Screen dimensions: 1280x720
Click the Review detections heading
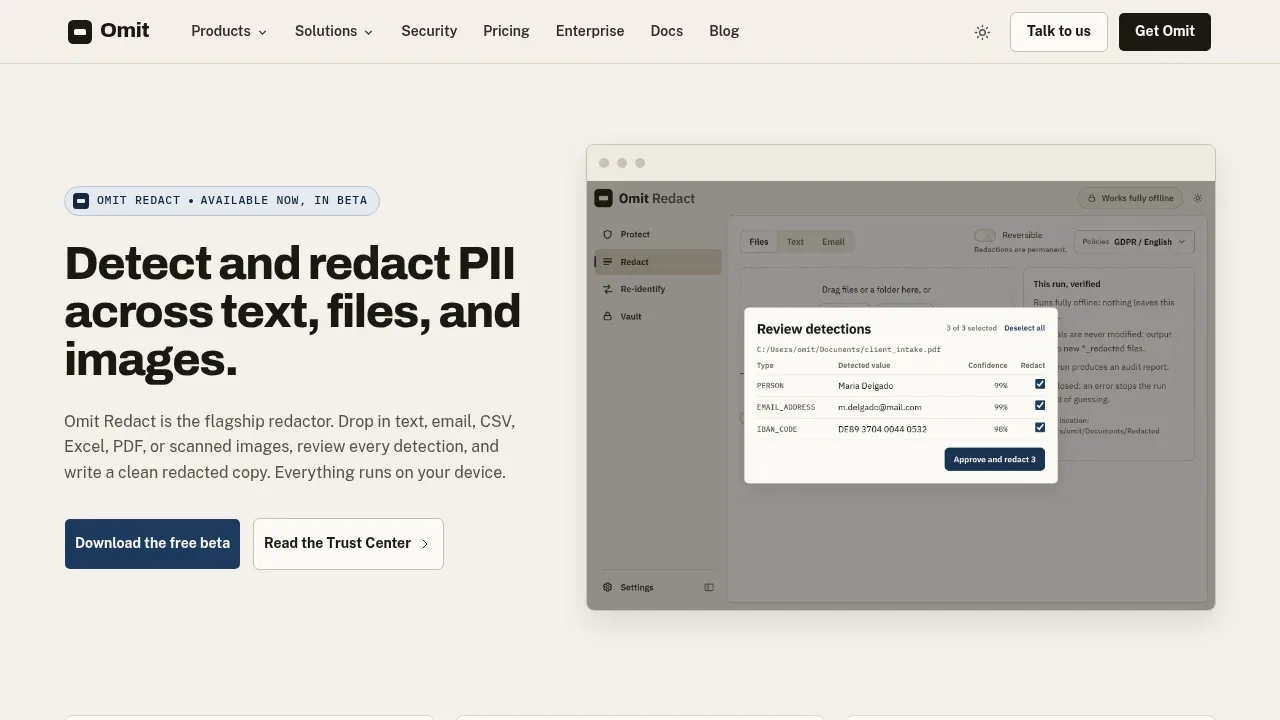[x=814, y=329]
